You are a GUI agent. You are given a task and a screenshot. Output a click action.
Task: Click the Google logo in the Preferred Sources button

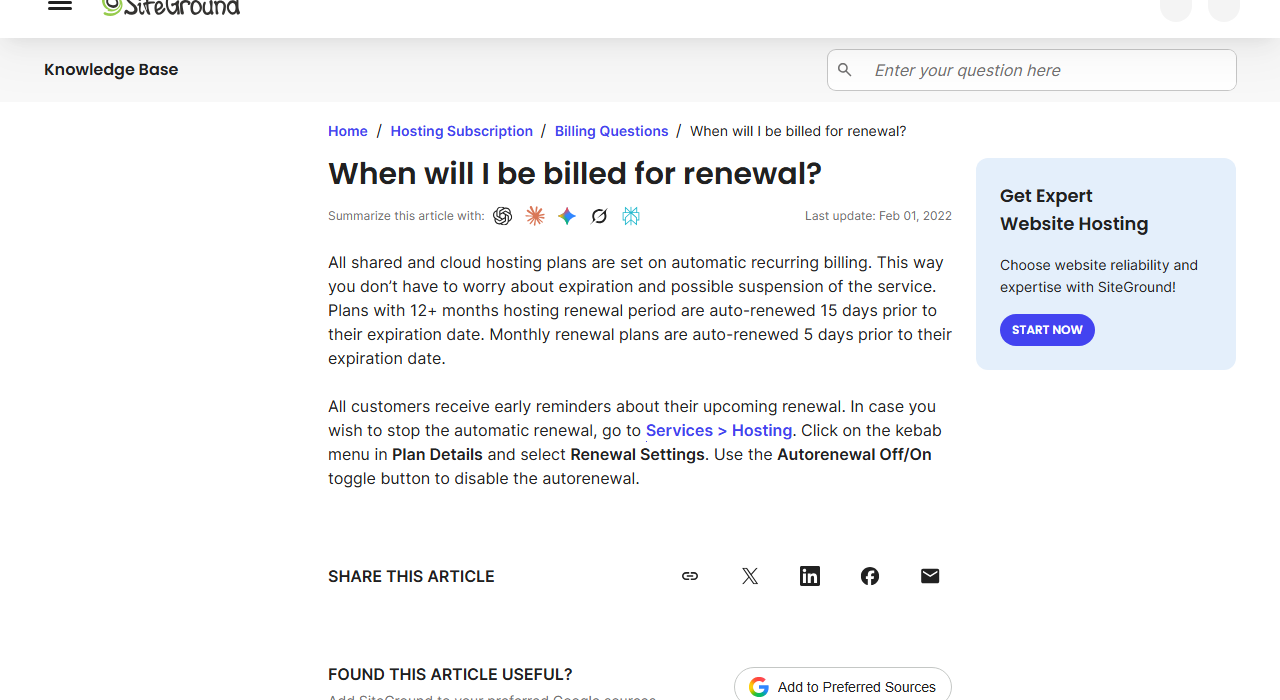click(759, 687)
